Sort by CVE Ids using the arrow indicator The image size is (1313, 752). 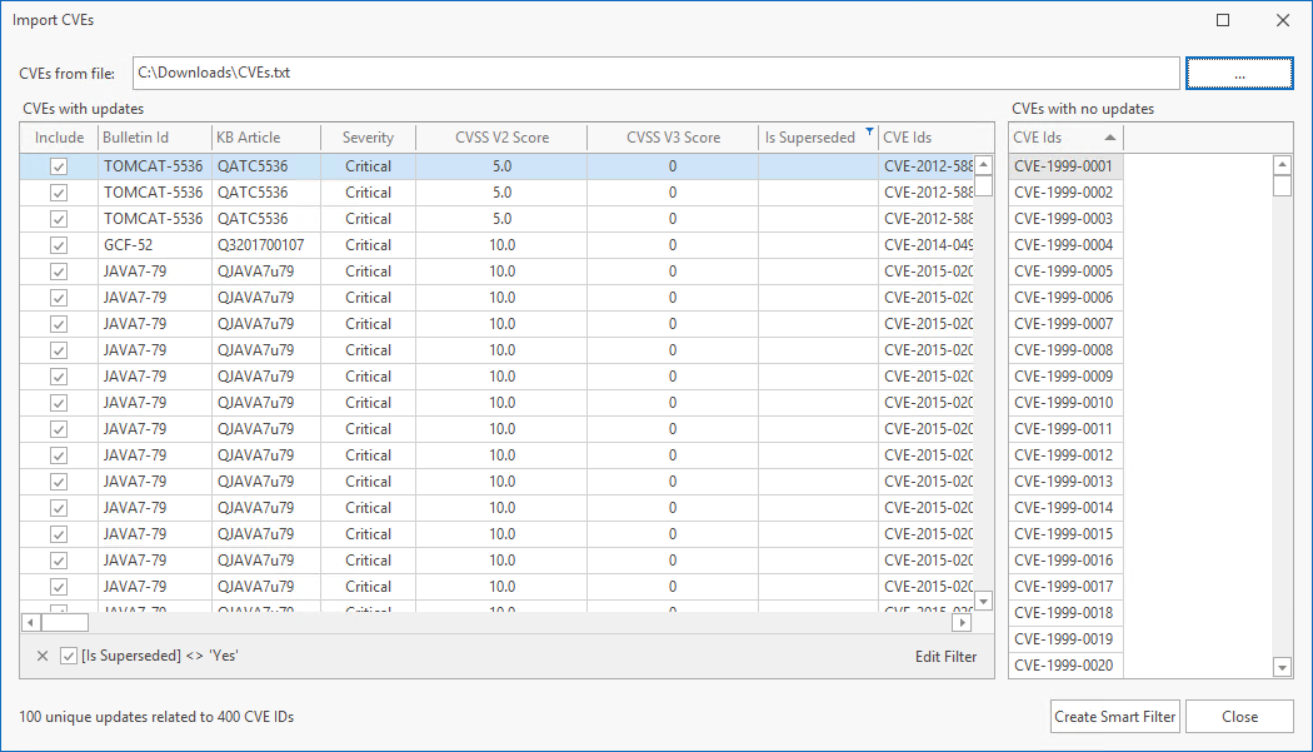tap(1110, 137)
